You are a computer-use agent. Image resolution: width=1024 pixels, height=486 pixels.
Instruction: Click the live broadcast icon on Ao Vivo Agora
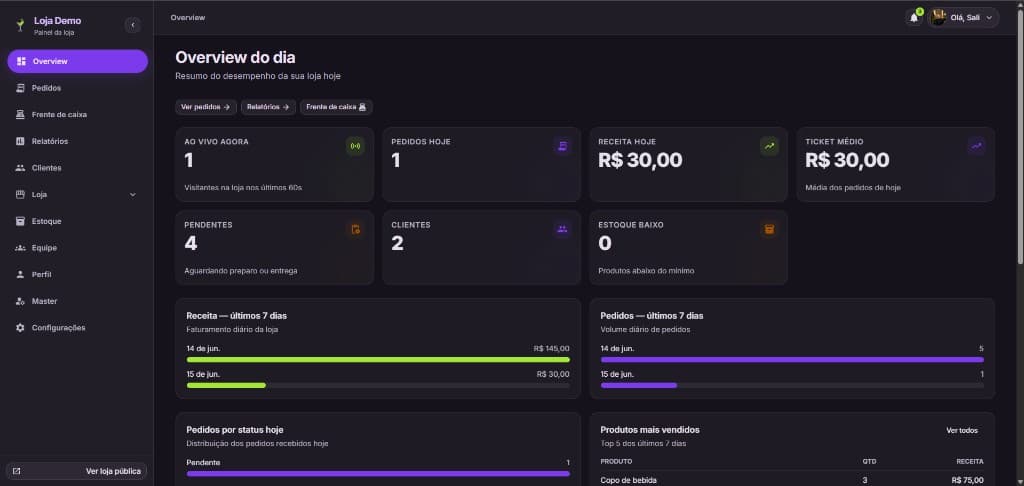pyautogui.click(x=355, y=146)
